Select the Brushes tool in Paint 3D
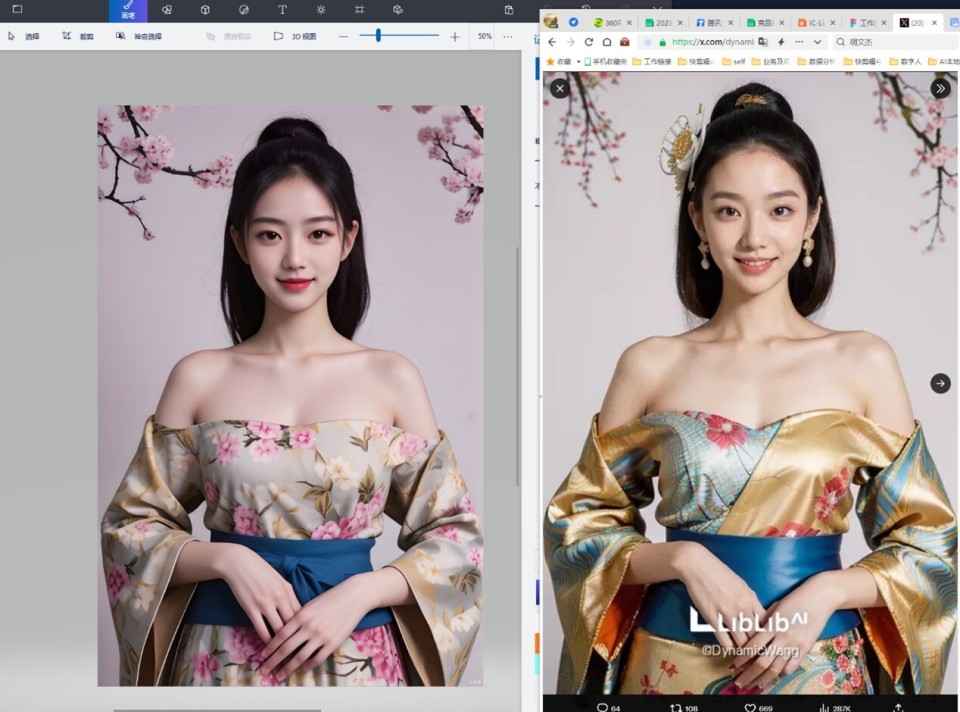This screenshot has width=960, height=712. pos(127,9)
